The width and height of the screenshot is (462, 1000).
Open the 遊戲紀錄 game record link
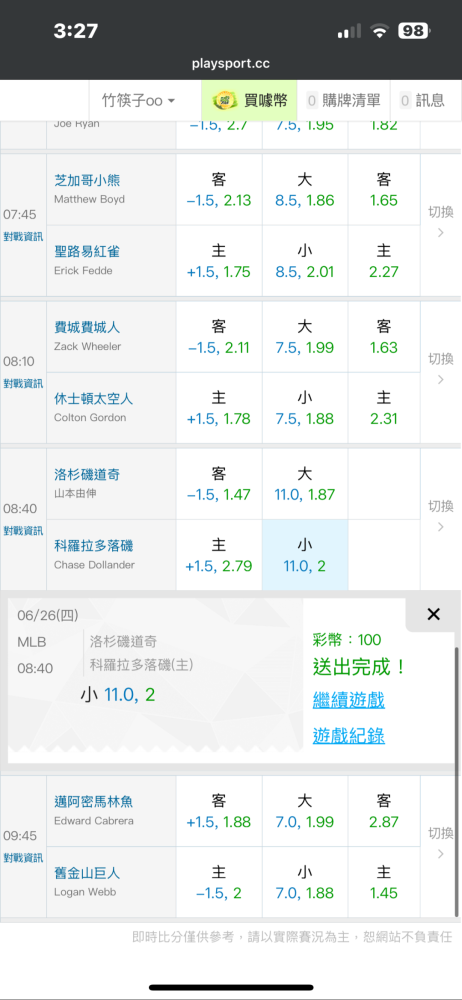[348, 735]
